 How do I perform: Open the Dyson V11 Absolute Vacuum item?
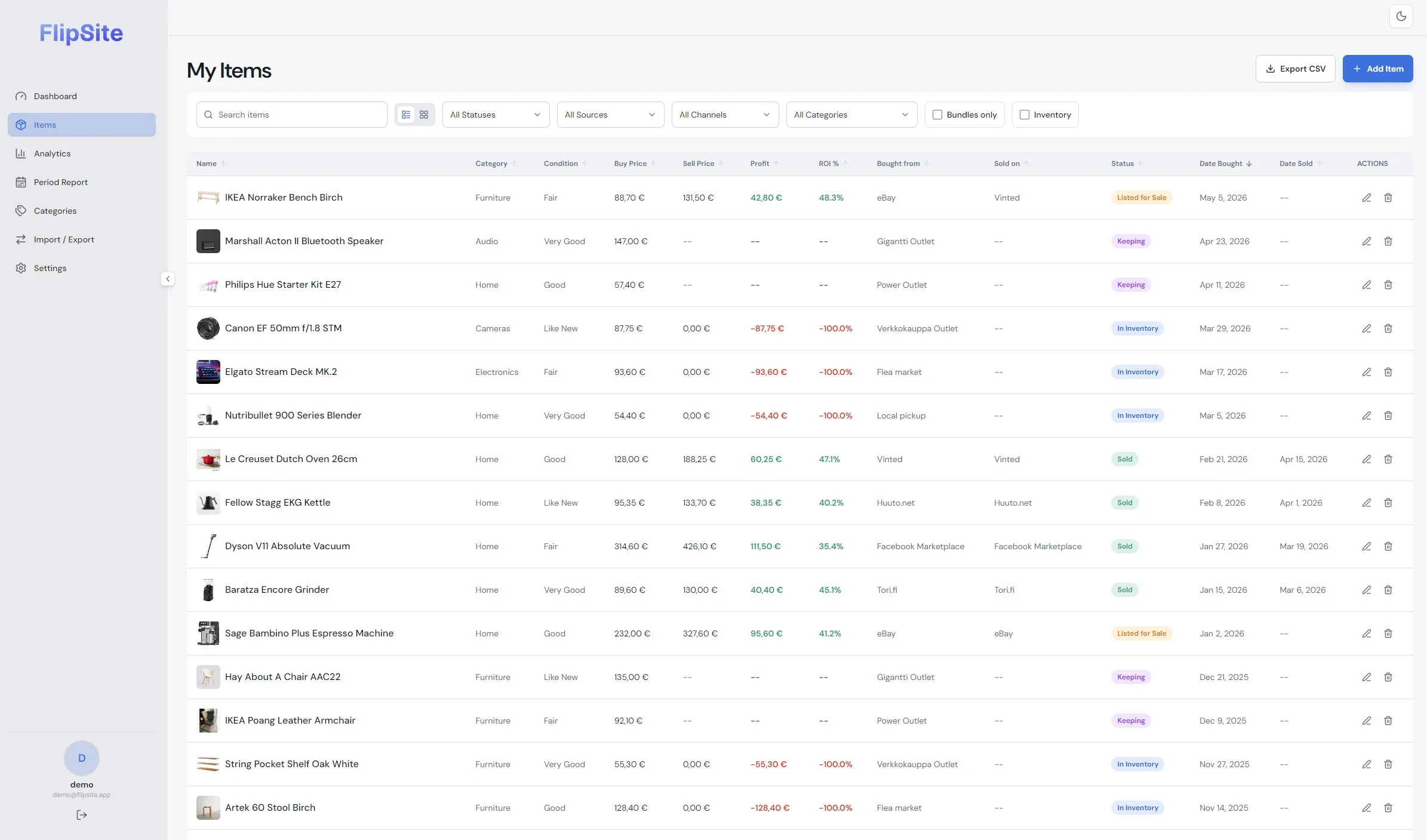(287, 546)
